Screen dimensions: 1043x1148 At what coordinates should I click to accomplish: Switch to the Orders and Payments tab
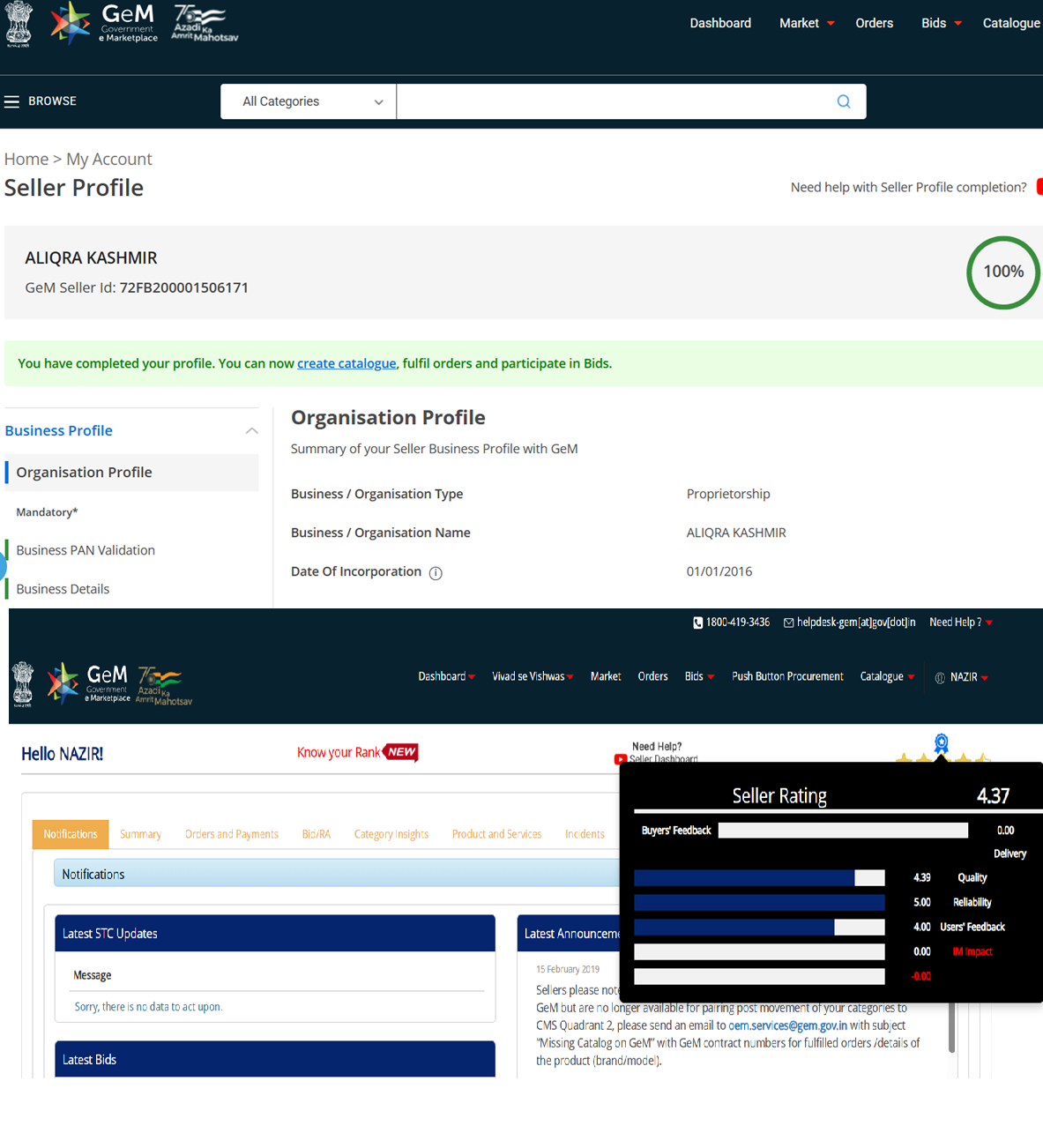click(x=232, y=834)
